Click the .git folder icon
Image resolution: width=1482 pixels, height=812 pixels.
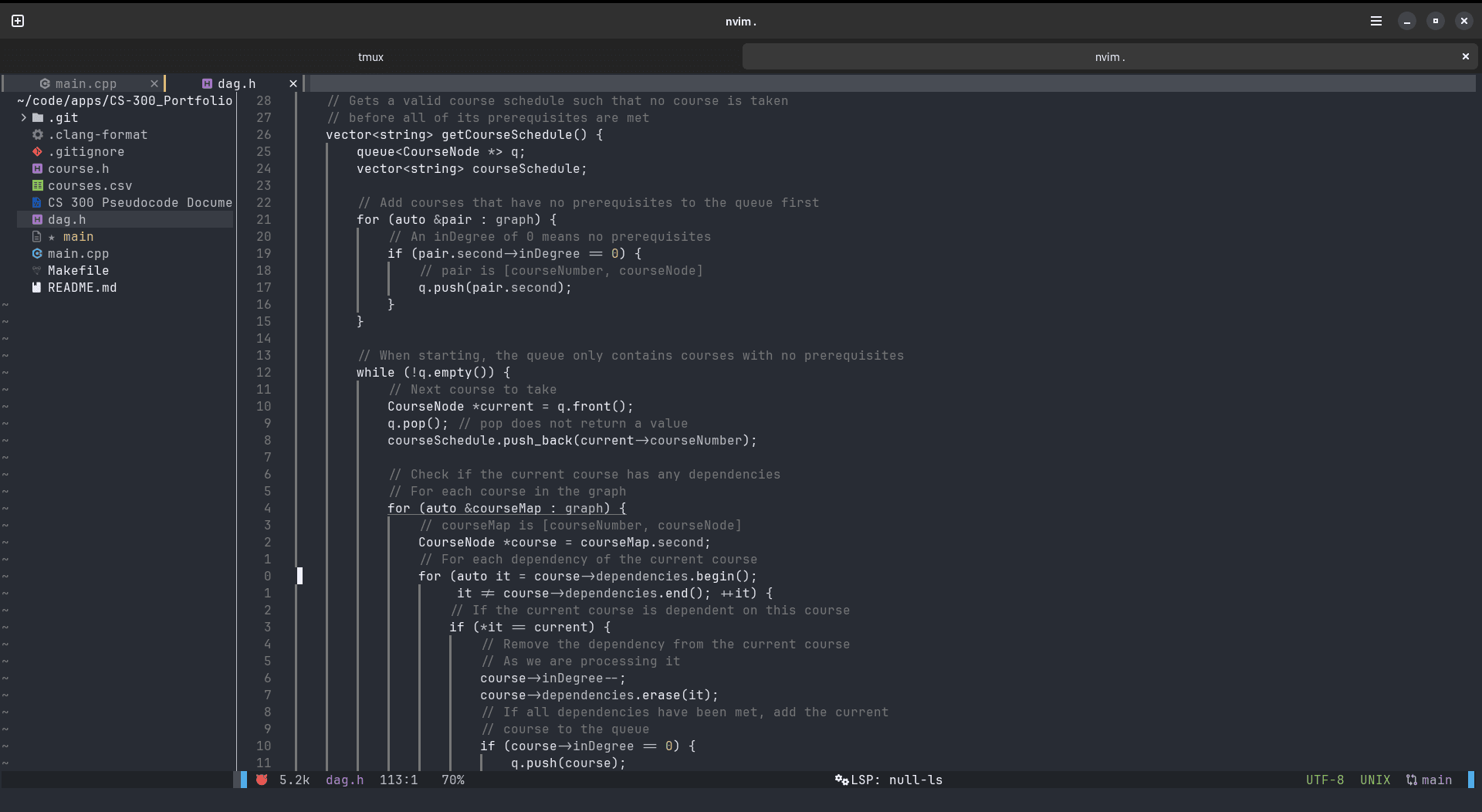(37, 117)
